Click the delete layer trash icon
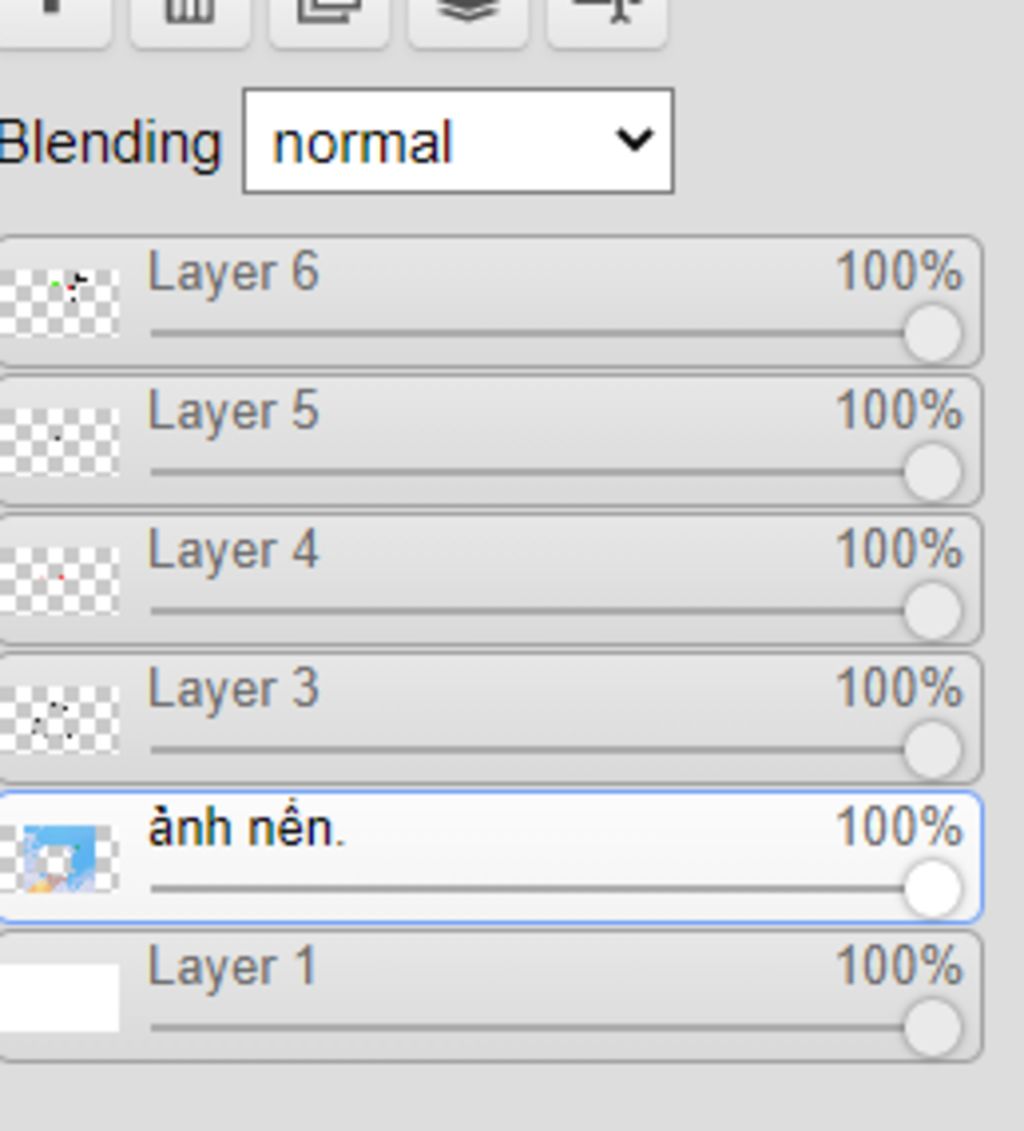This screenshot has width=1024, height=1131. [x=190, y=15]
